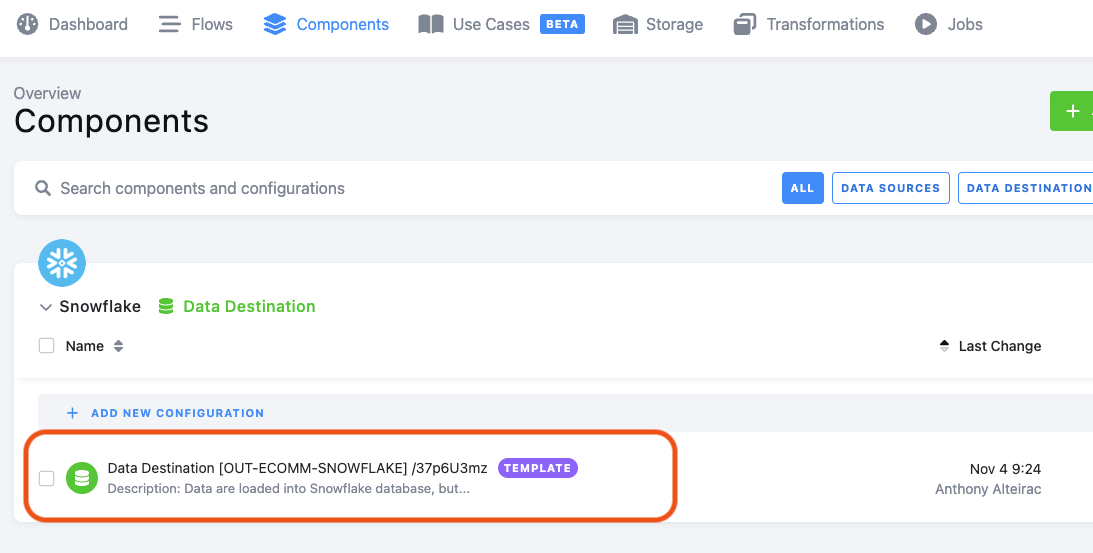Image resolution: width=1093 pixels, height=553 pixels.
Task: Collapse the Snowflake component group
Action: [46, 307]
